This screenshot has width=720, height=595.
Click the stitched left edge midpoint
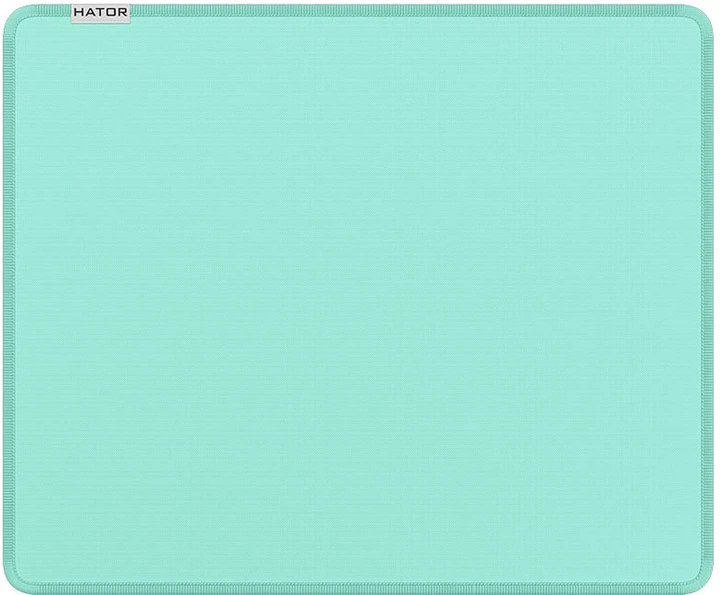pyautogui.click(x=6, y=300)
